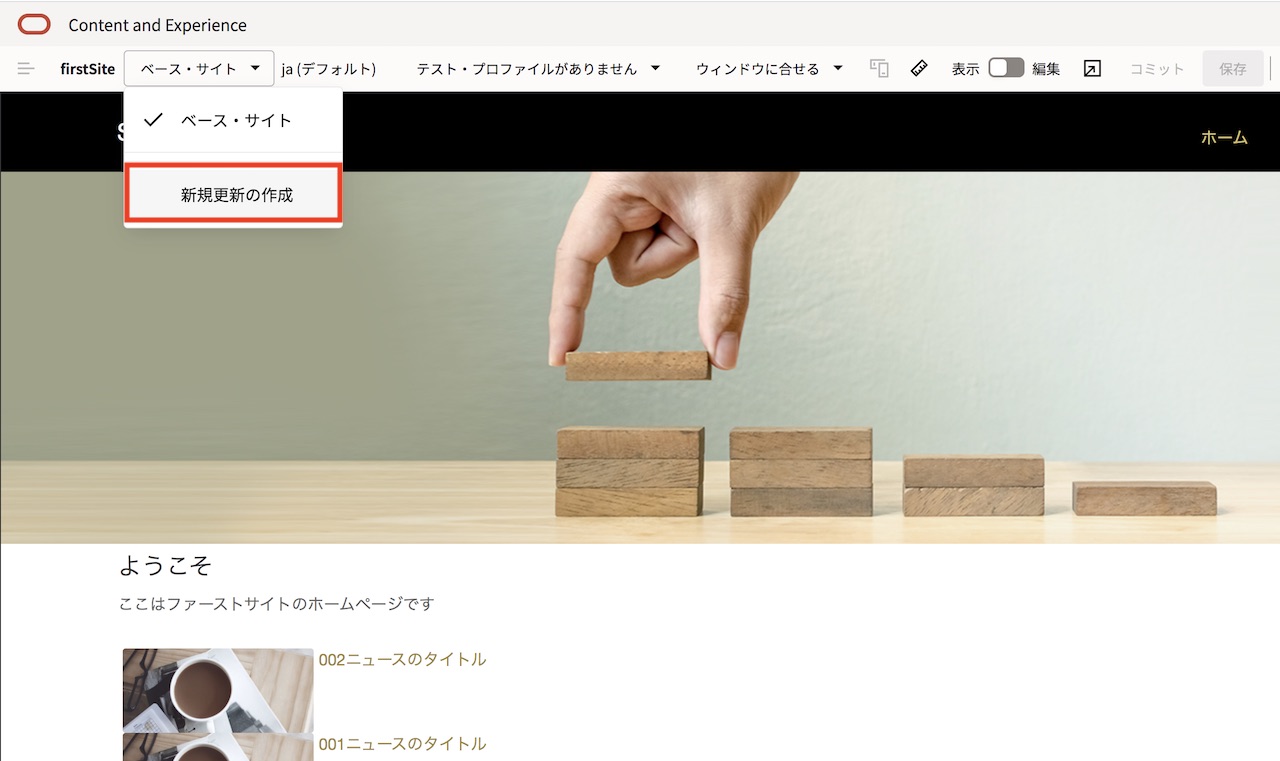Open the site in a new window icon
1280x761 pixels.
click(x=1092, y=68)
